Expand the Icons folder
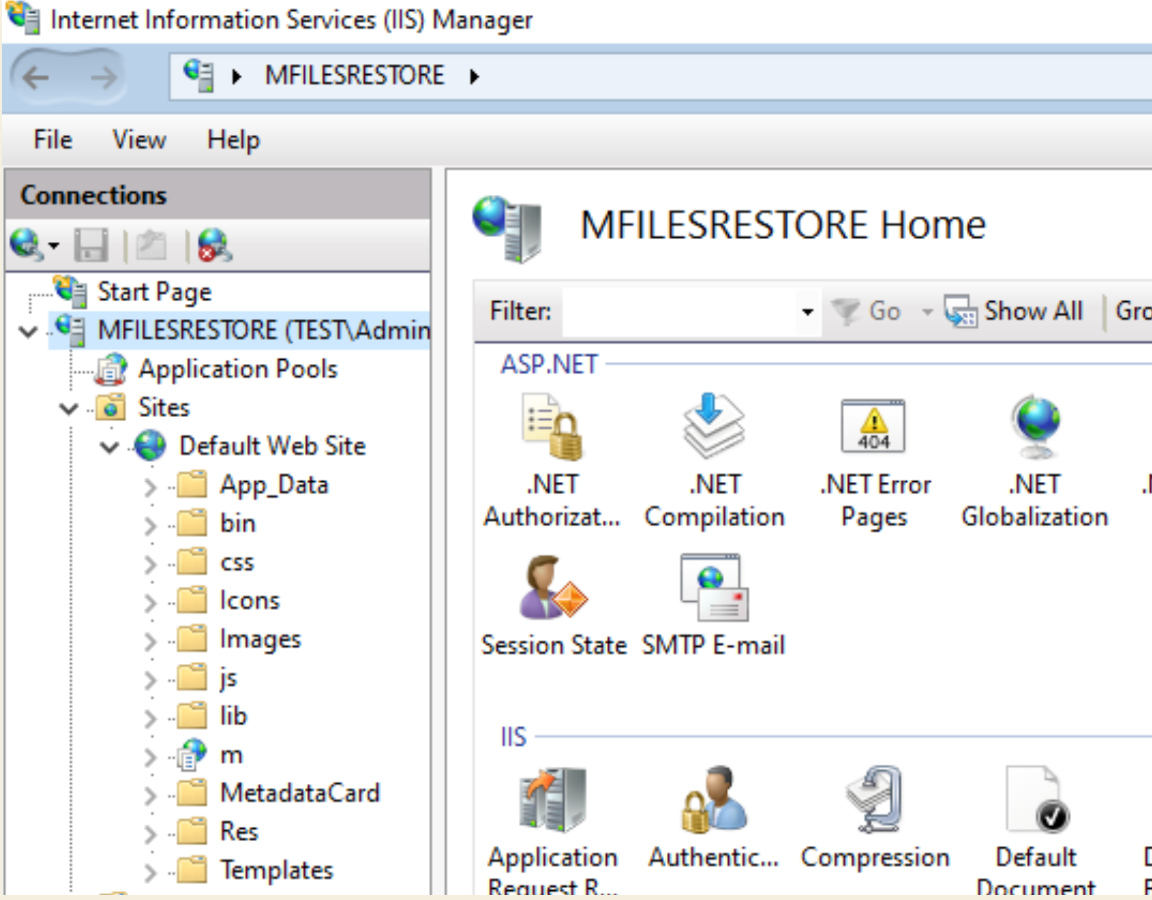The width and height of the screenshot is (1152, 900). 150,602
